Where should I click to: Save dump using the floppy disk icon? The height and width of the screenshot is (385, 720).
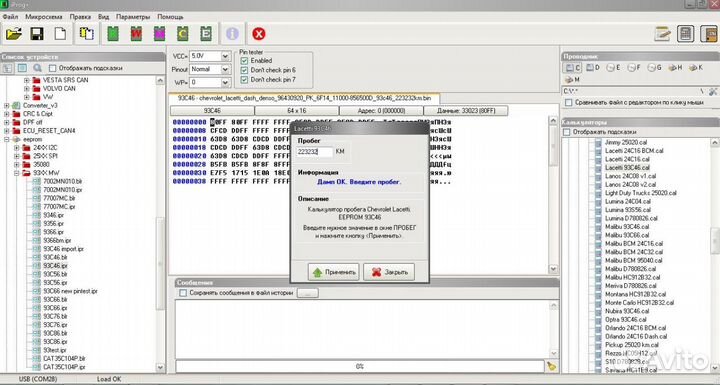[x=37, y=34]
